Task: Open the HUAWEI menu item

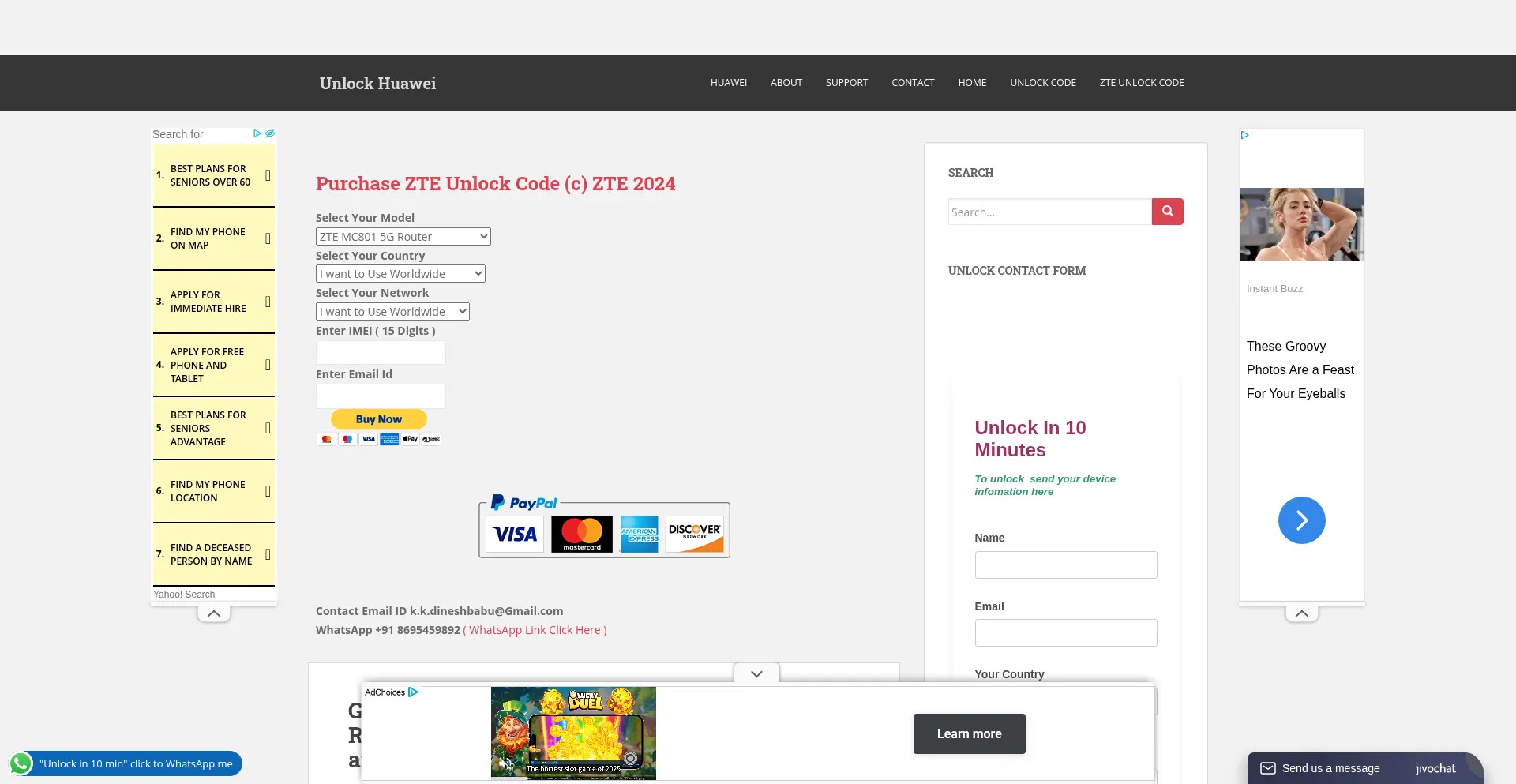Action: tap(729, 83)
